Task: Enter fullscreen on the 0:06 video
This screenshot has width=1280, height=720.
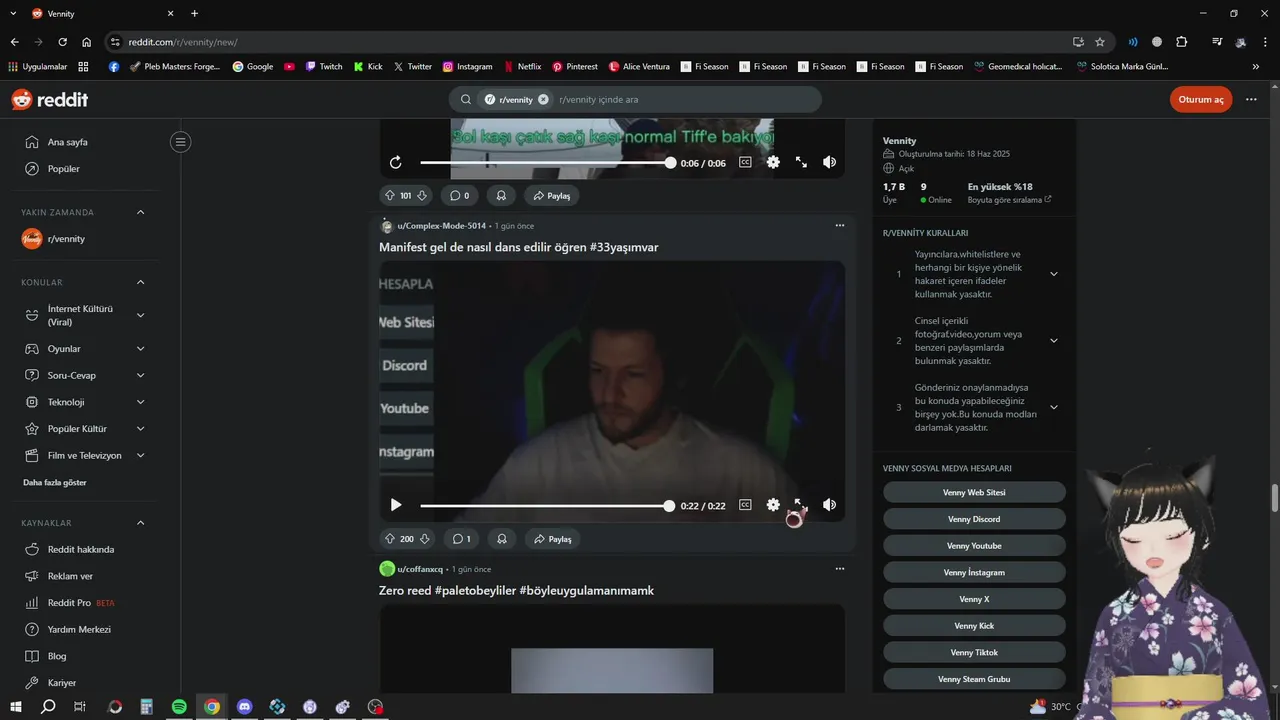Action: [801, 162]
